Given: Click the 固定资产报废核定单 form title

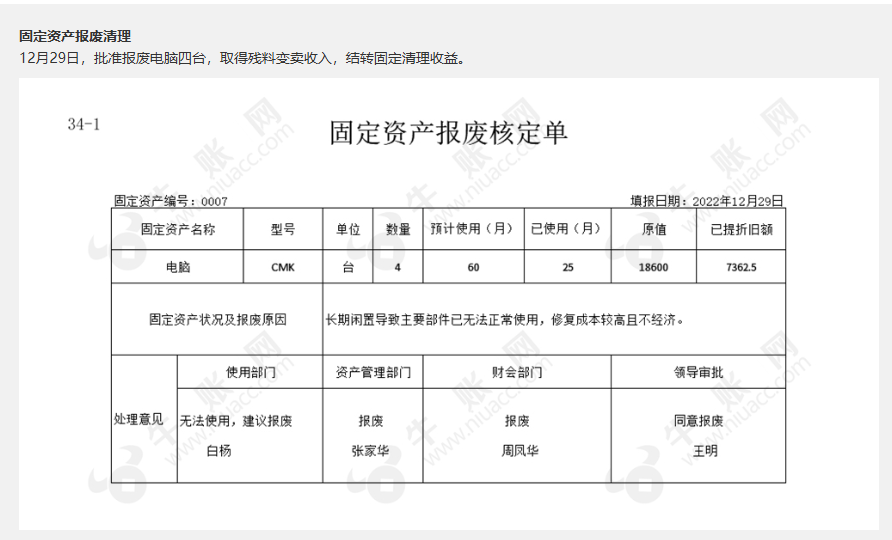Looking at the screenshot, I should 448,133.
